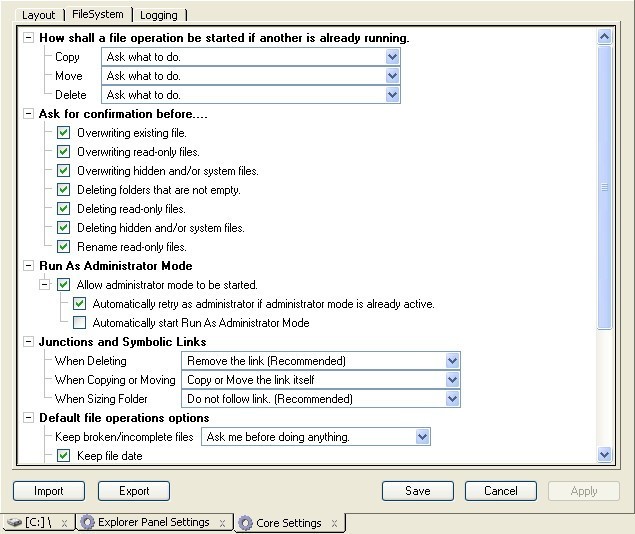Click the Run As Administrator Mode heading

[116, 266]
